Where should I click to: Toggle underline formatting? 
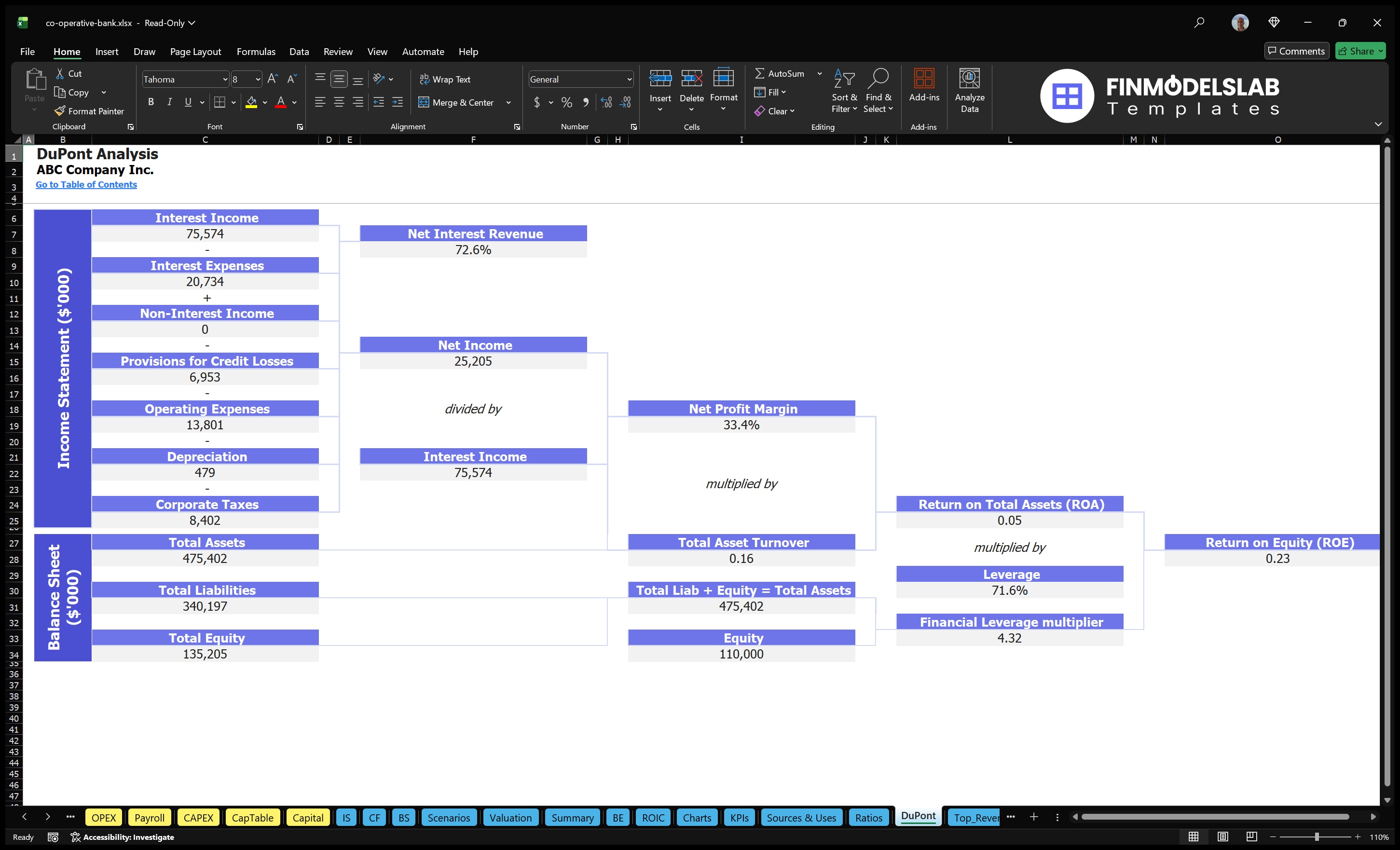coord(188,102)
